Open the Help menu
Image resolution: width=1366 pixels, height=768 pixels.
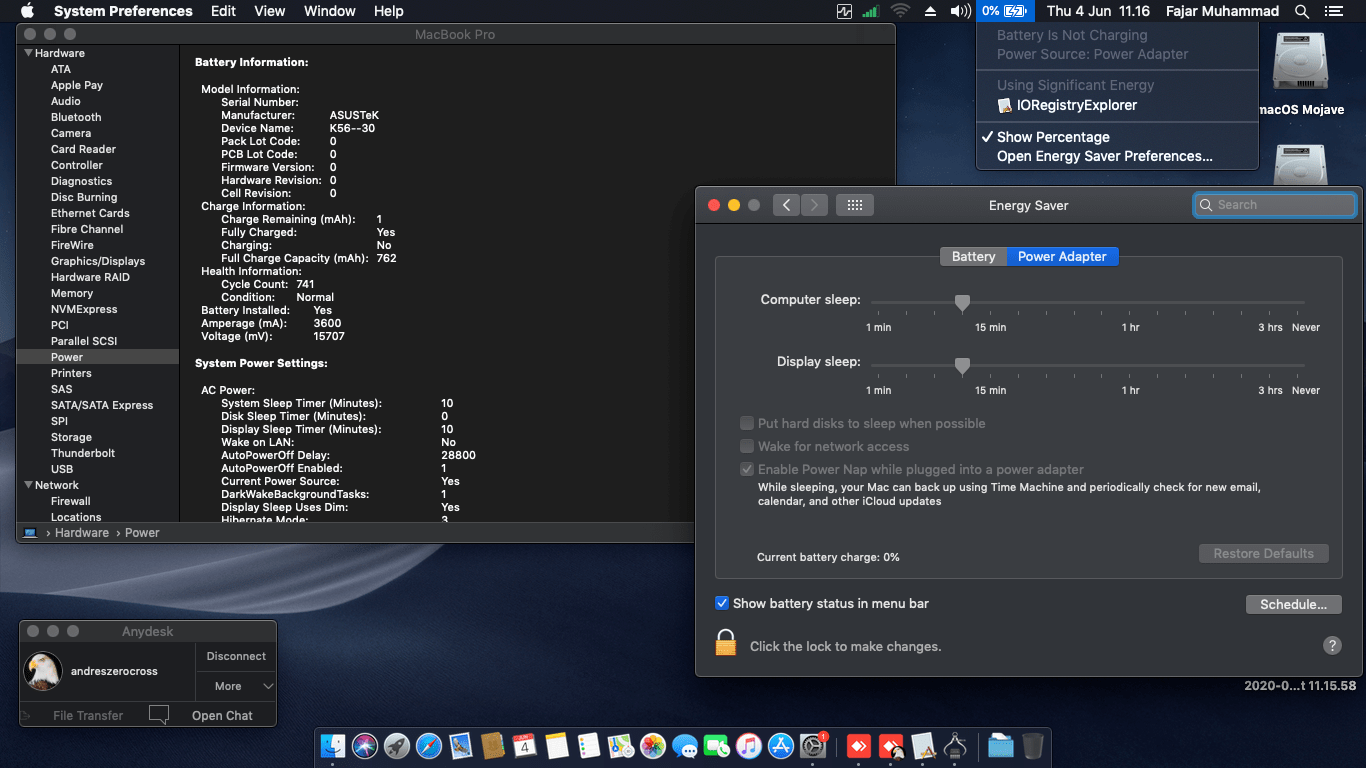(389, 11)
